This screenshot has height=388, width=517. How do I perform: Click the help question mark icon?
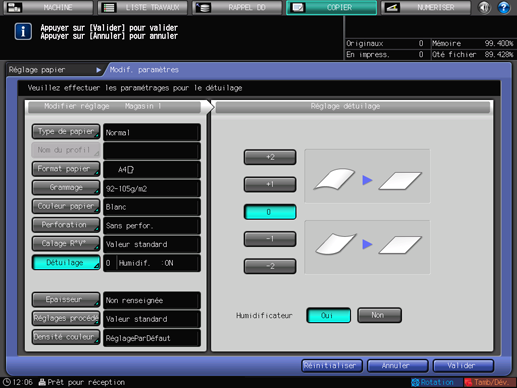503,7
